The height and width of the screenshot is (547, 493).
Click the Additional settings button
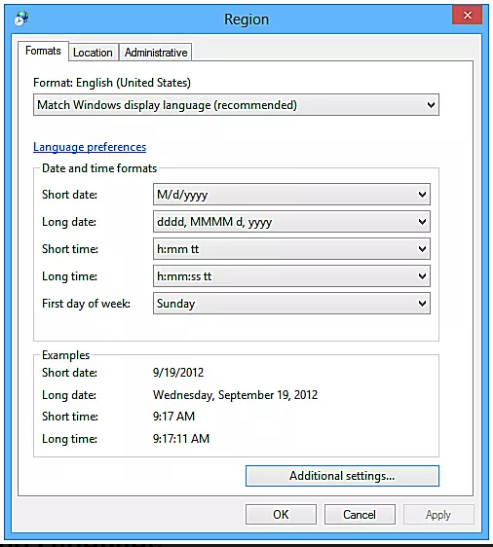[342, 476]
